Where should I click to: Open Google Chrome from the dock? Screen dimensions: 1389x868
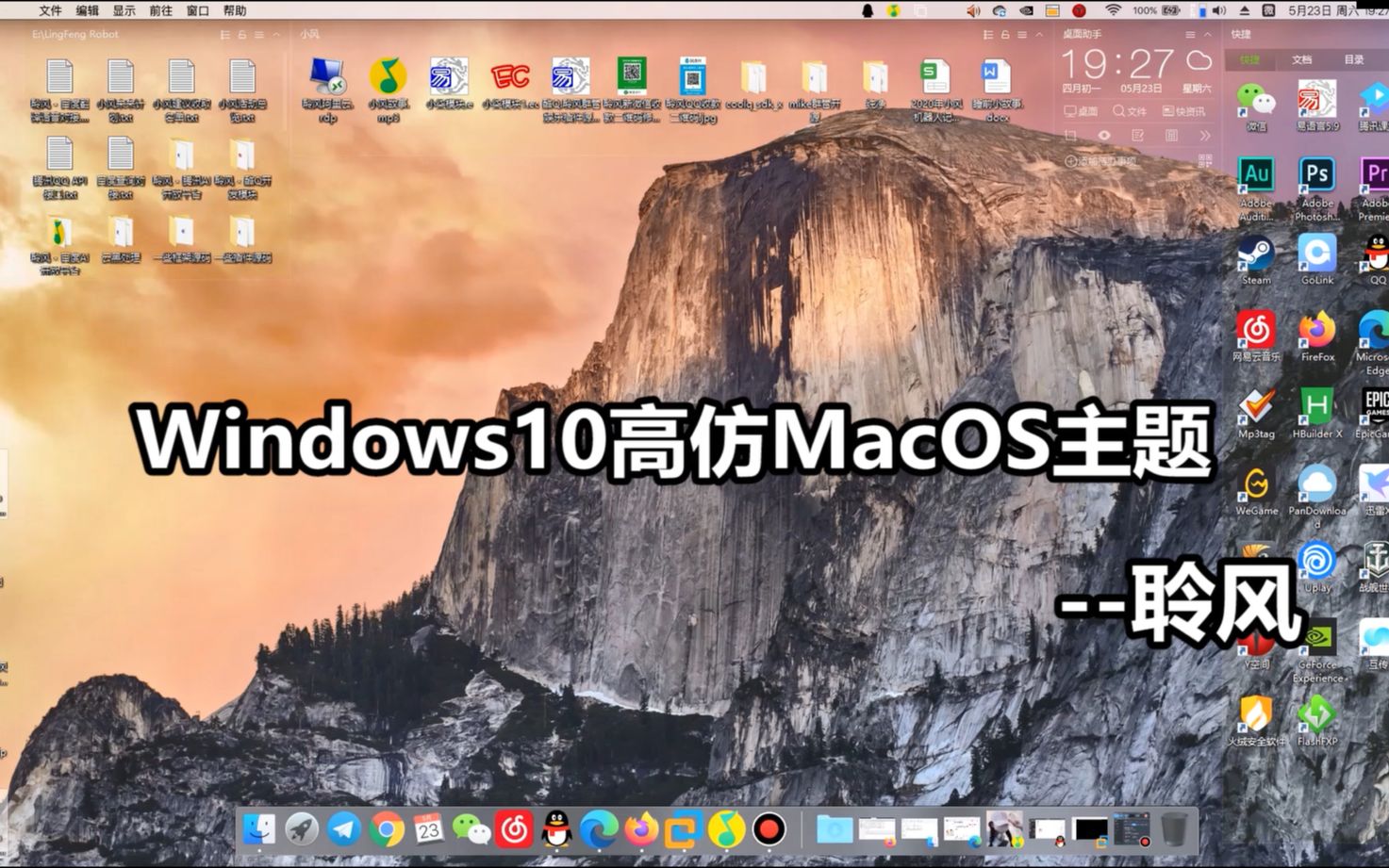[387, 829]
